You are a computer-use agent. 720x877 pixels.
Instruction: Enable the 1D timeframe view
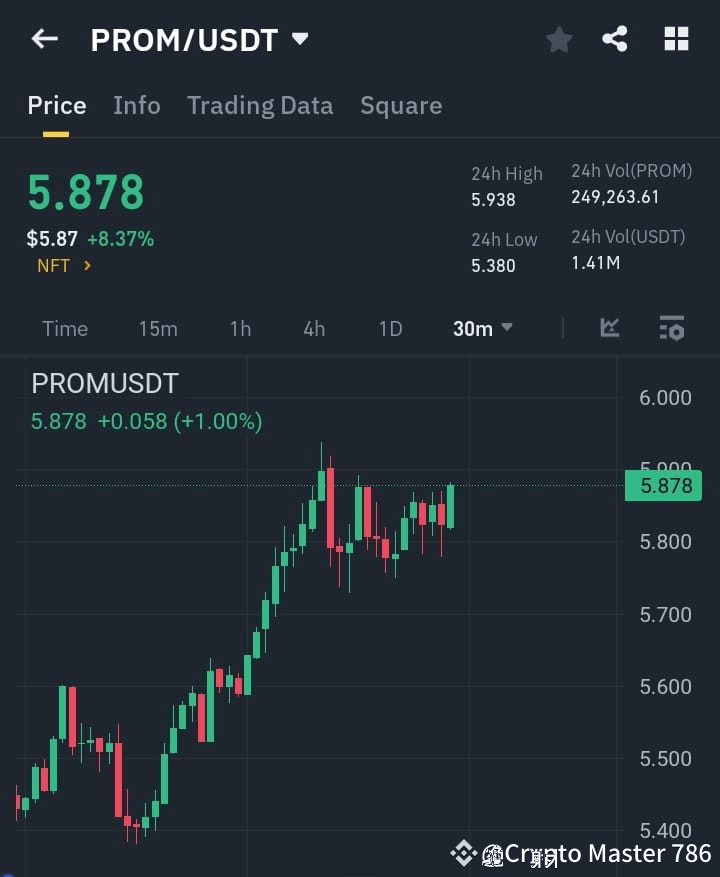tap(390, 328)
